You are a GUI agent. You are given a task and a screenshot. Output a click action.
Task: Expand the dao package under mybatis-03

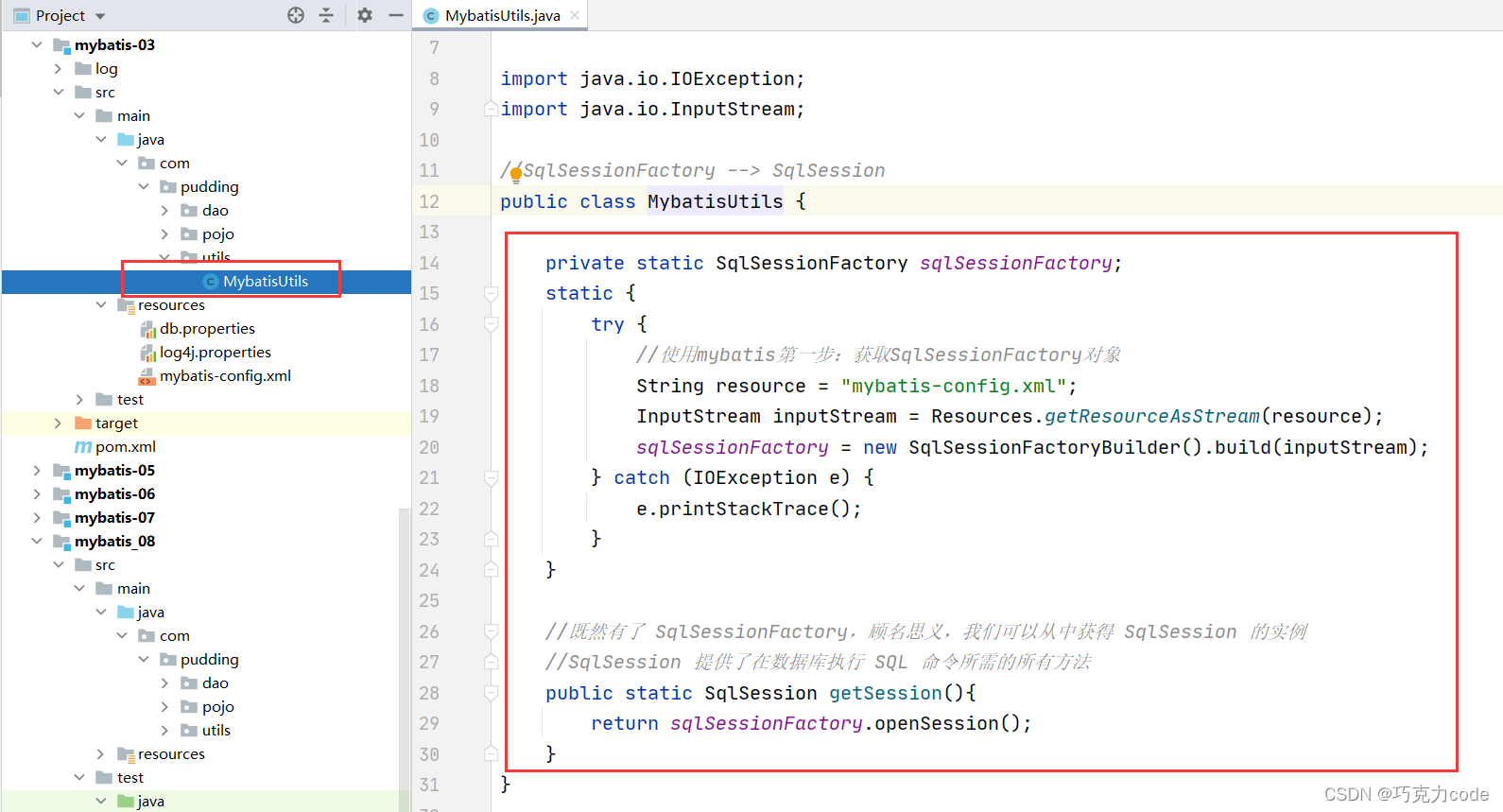click(x=164, y=210)
